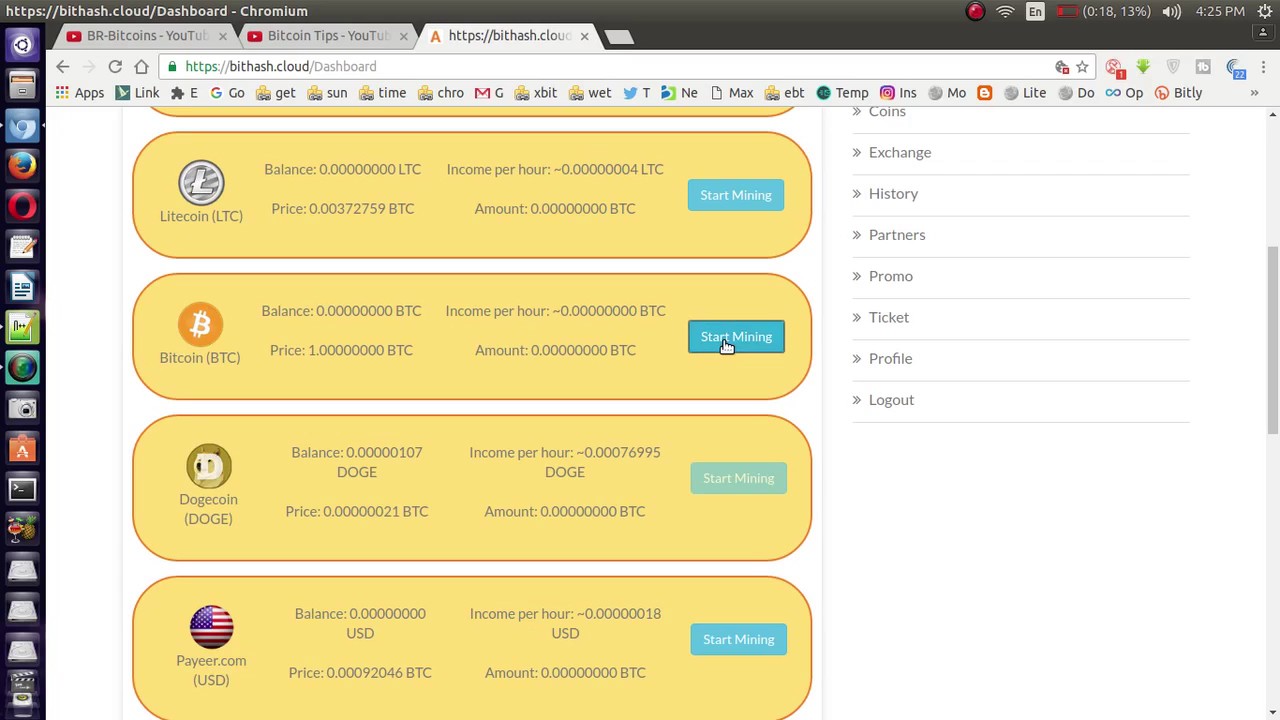
Task: Open the En keyboard layout indicator
Action: point(1035,11)
